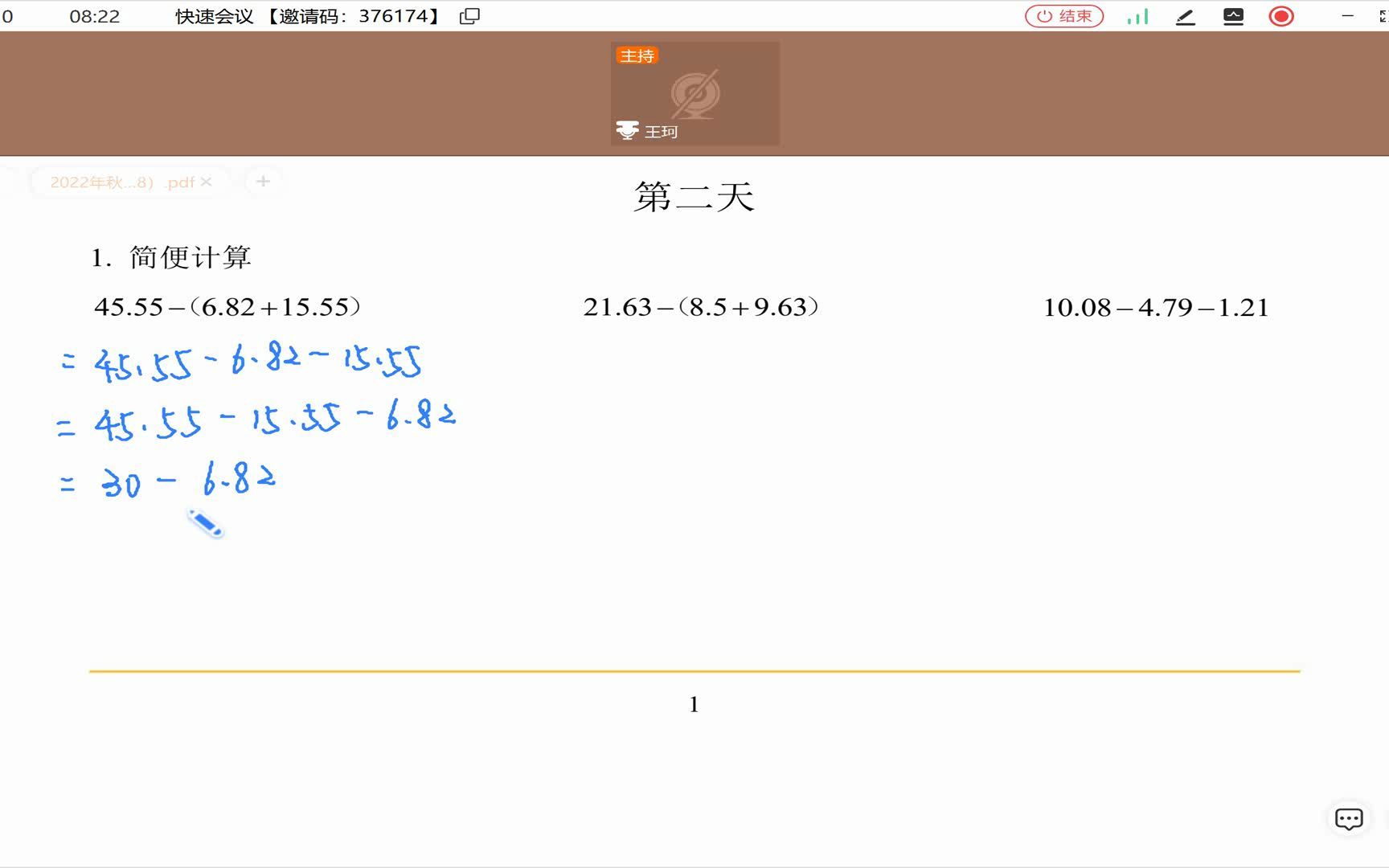Viewport: 1389px width, 868px height.
Task: Click the muted camera icon in host tile
Action: (x=695, y=94)
